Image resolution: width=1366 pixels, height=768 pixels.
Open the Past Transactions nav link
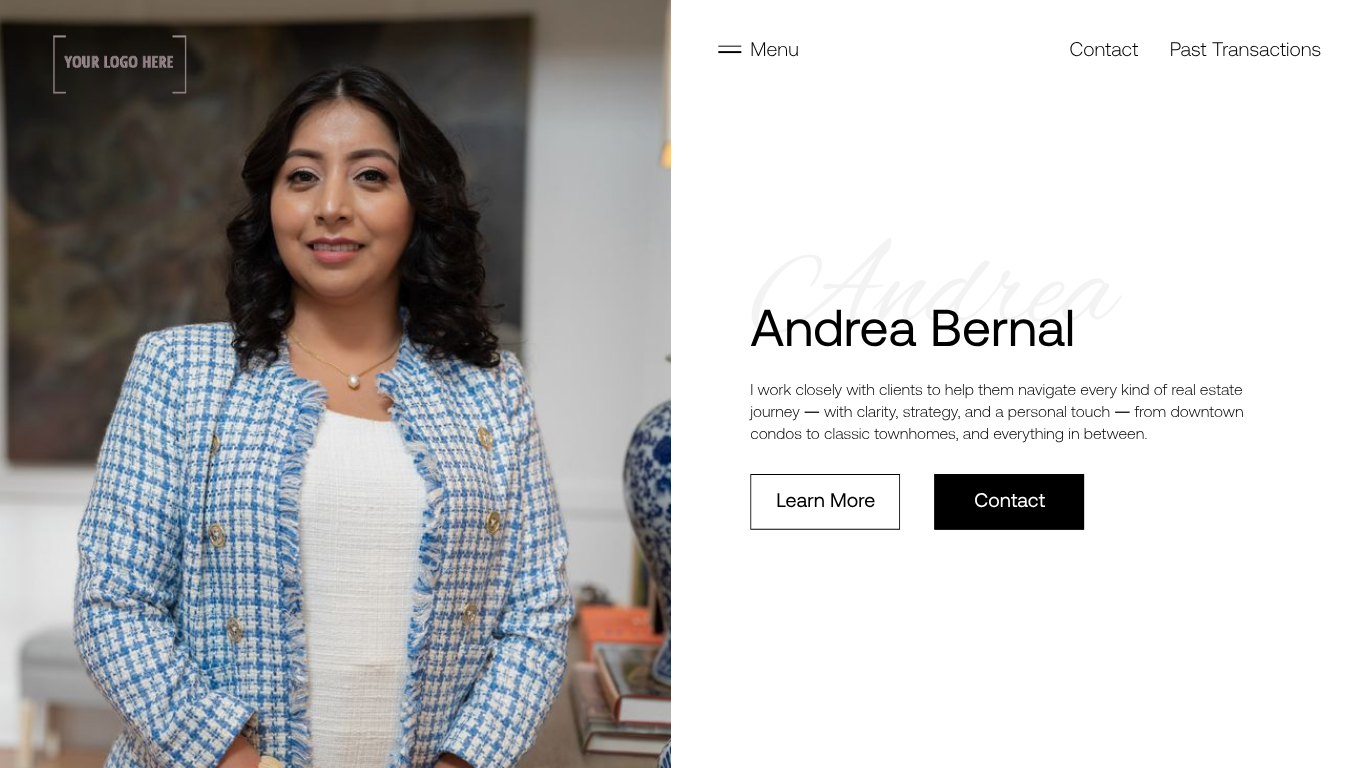click(x=1245, y=50)
